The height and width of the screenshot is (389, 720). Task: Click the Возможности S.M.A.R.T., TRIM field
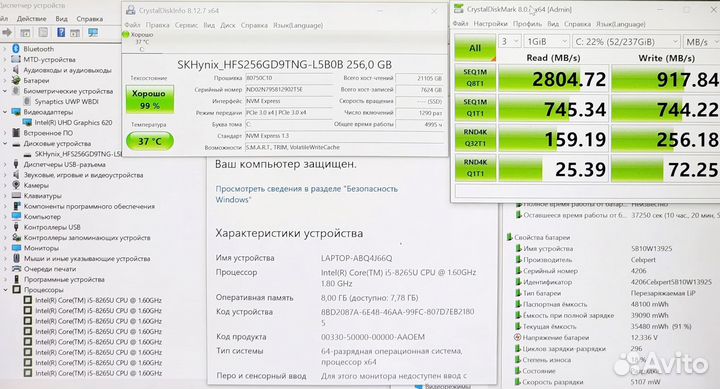pos(344,147)
